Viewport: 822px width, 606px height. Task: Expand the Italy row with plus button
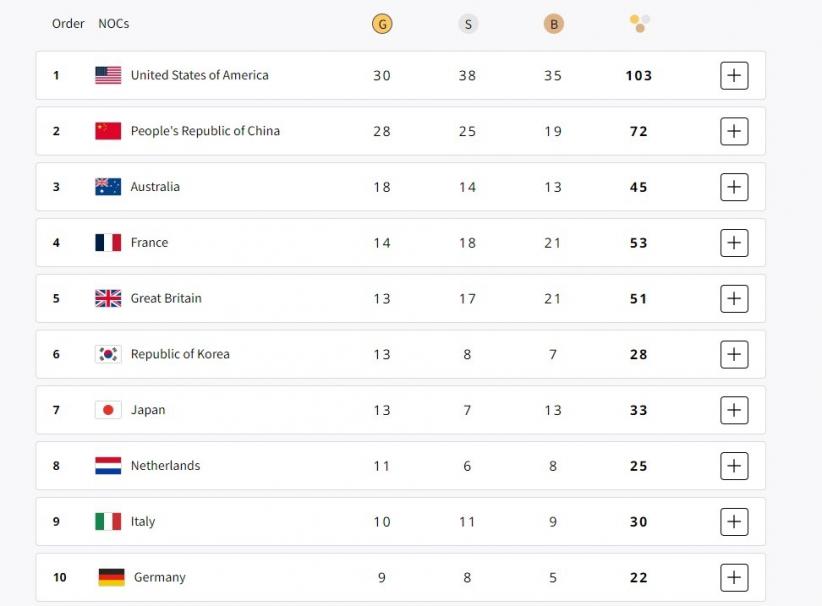(734, 522)
